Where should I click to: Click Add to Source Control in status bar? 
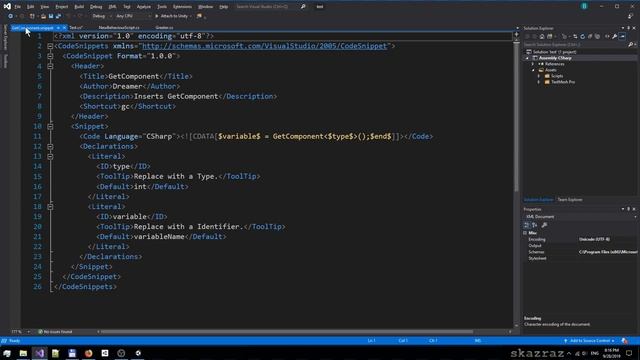coord(589,341)
